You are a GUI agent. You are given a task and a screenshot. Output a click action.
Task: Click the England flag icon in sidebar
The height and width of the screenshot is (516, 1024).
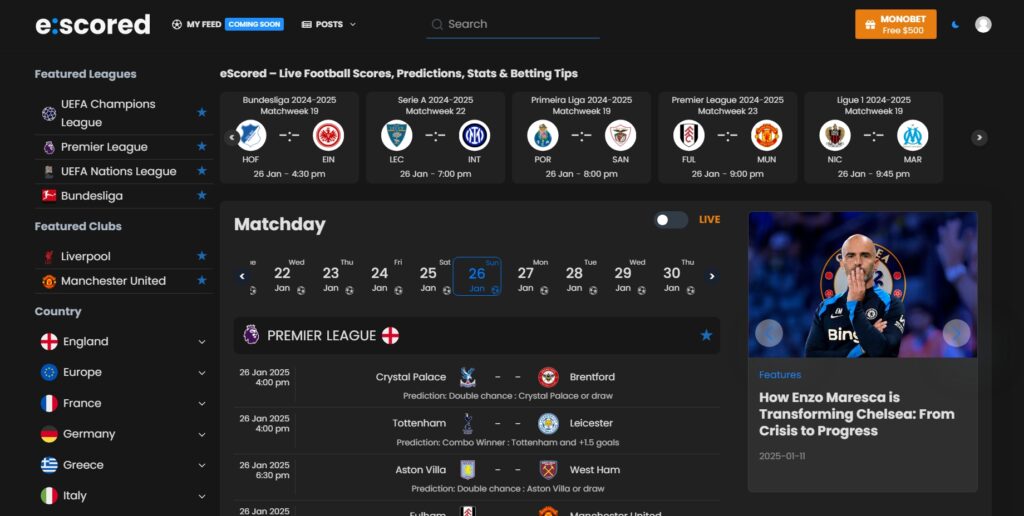coord(49,342)
